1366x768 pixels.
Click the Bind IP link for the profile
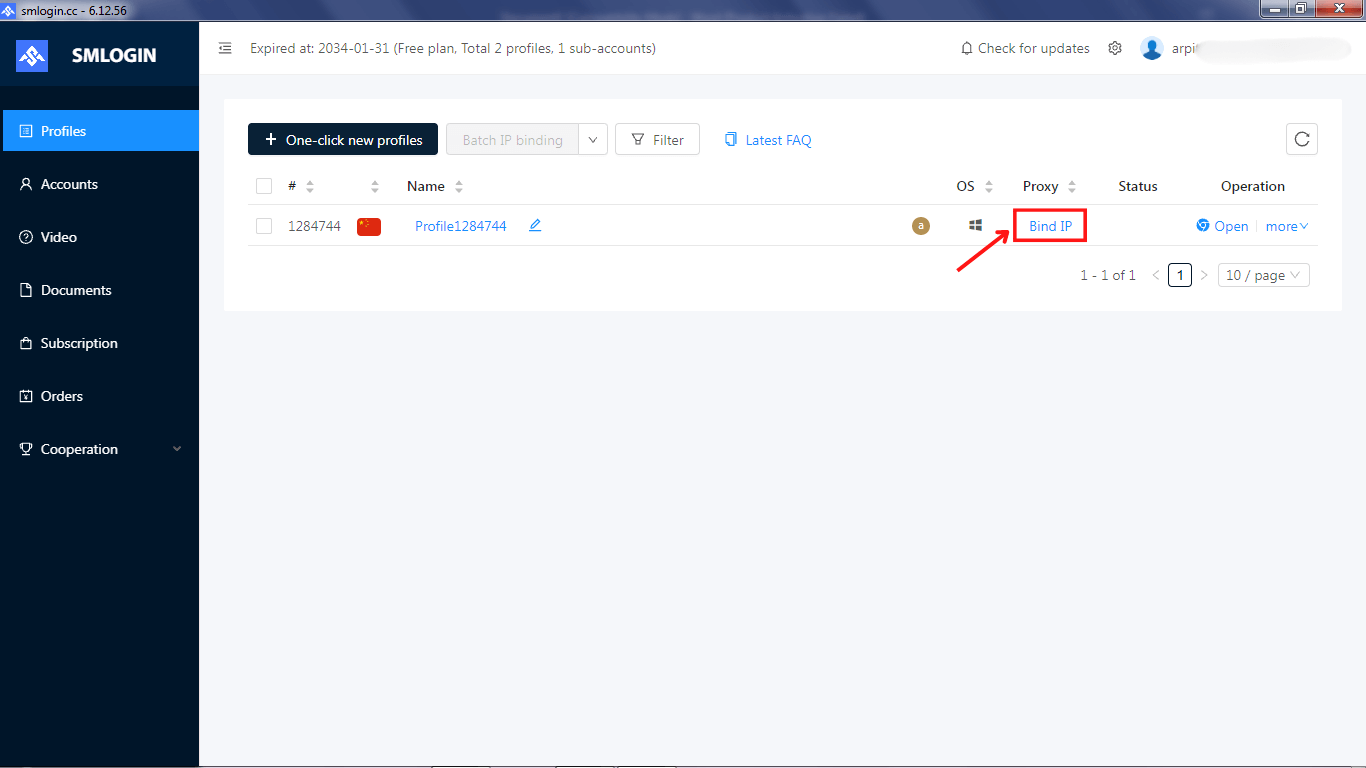click(1049, 225)
